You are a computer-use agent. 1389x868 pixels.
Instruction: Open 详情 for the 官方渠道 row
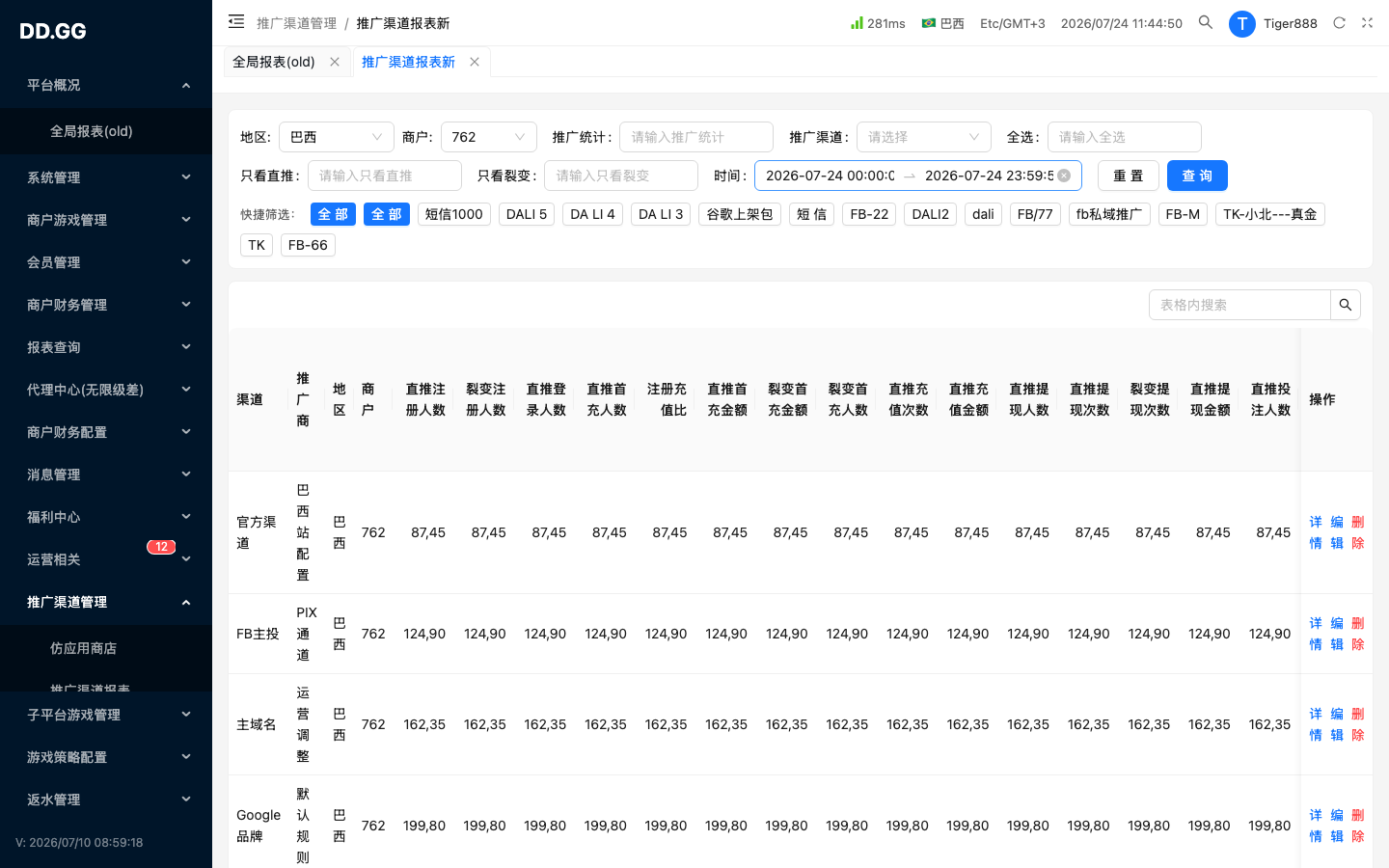pos(1316,532)
